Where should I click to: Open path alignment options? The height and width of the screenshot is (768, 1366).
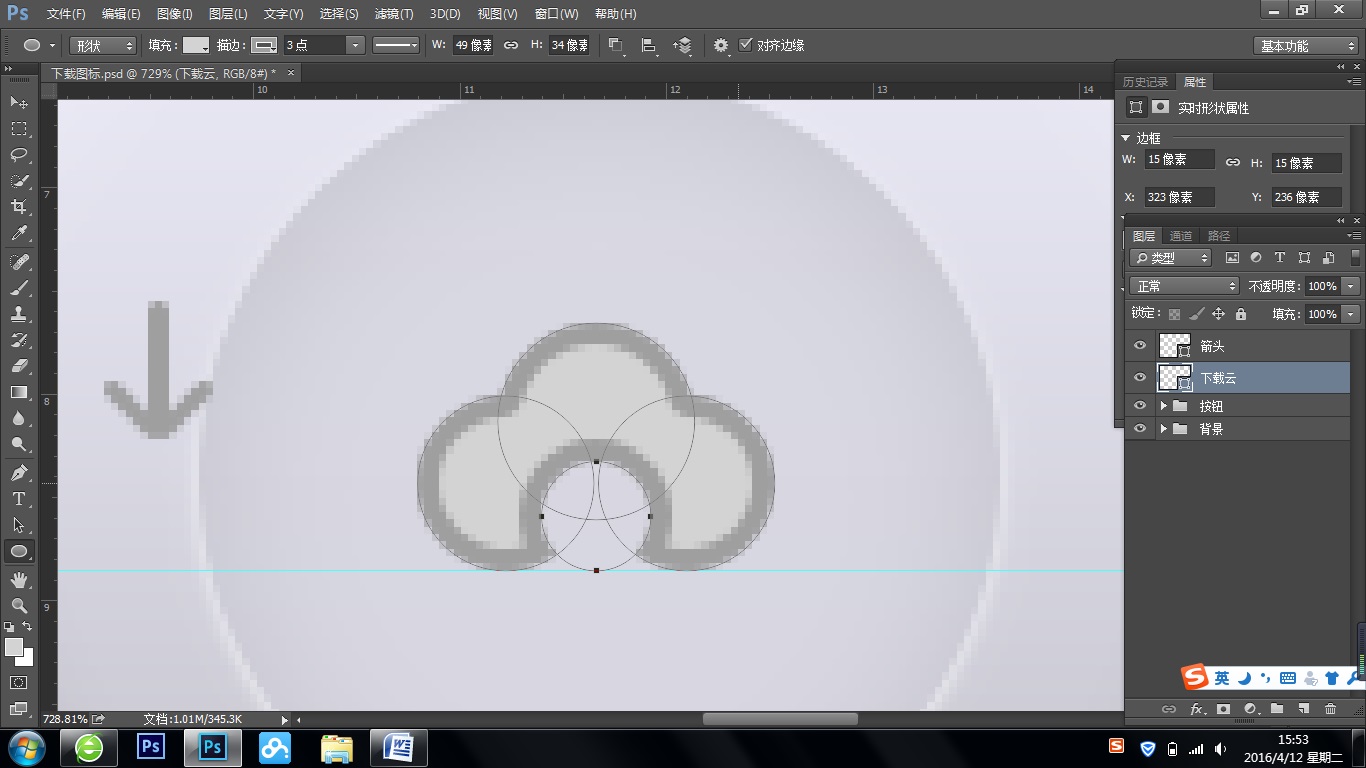click(649, 45)
